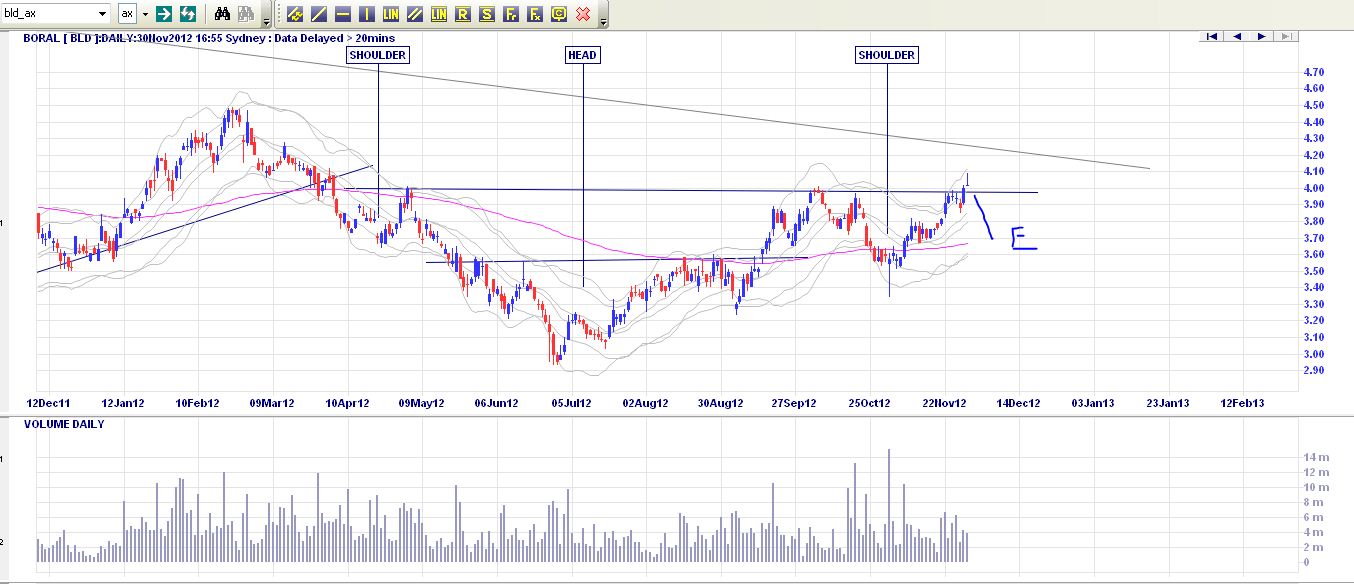Select the S support line tool
Image resolution: width=1354 pixels, height=584 pixels.
point(487,14)
